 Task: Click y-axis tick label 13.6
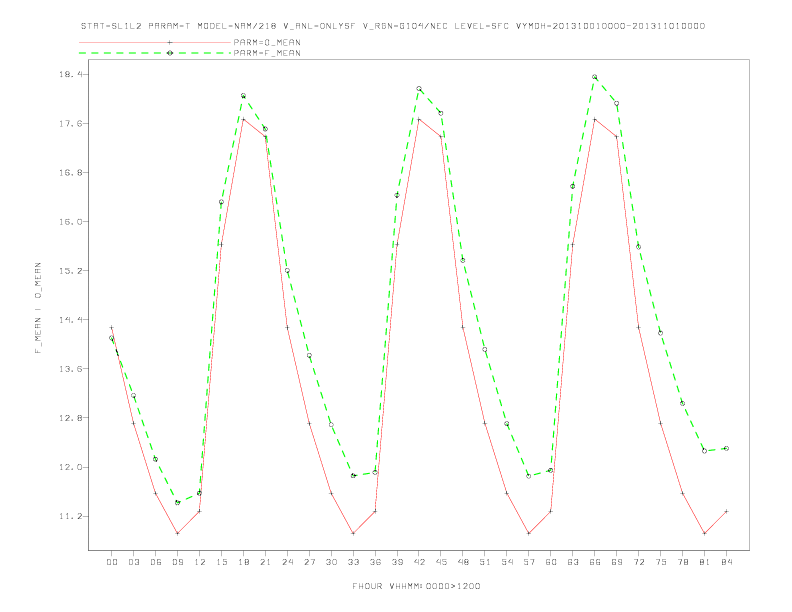(70, 369)
